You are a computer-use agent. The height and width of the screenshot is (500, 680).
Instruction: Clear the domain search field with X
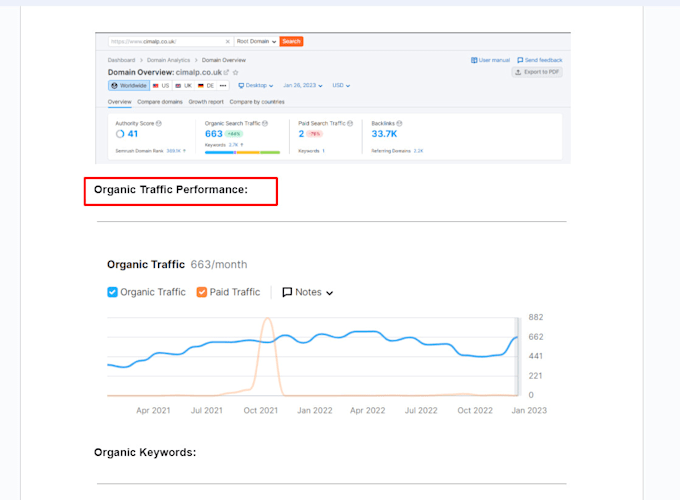(x=228, y=42)
